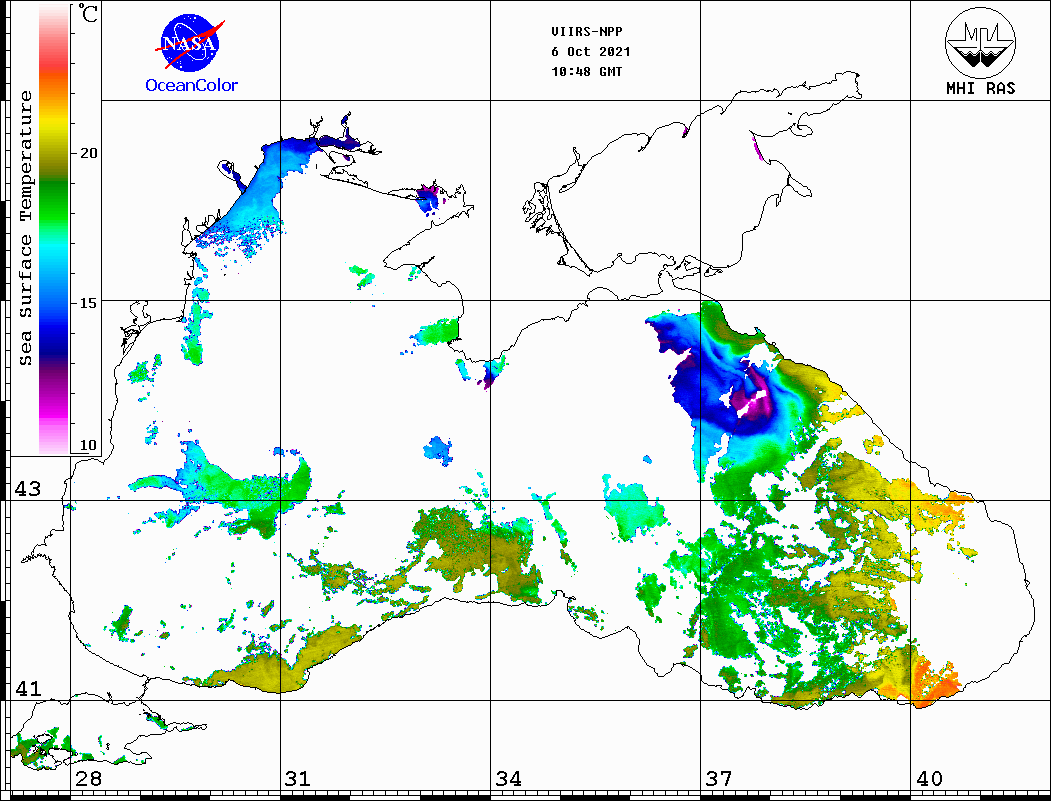Click the 15 tick label on colorbar

tap(88, 303)
